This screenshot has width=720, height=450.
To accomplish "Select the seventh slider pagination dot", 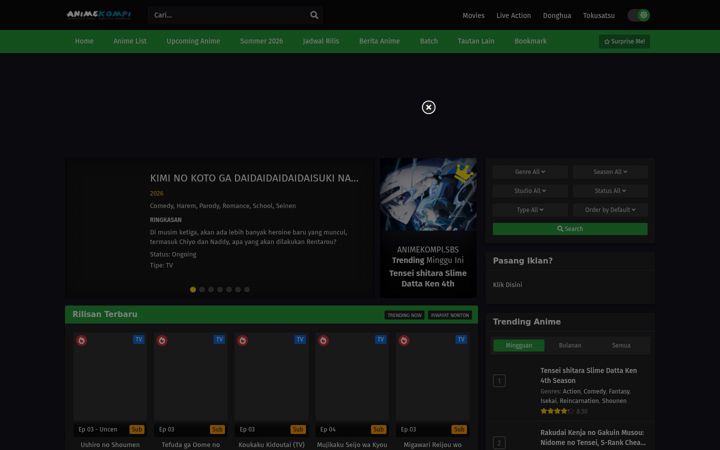I will tap(247, 289).
